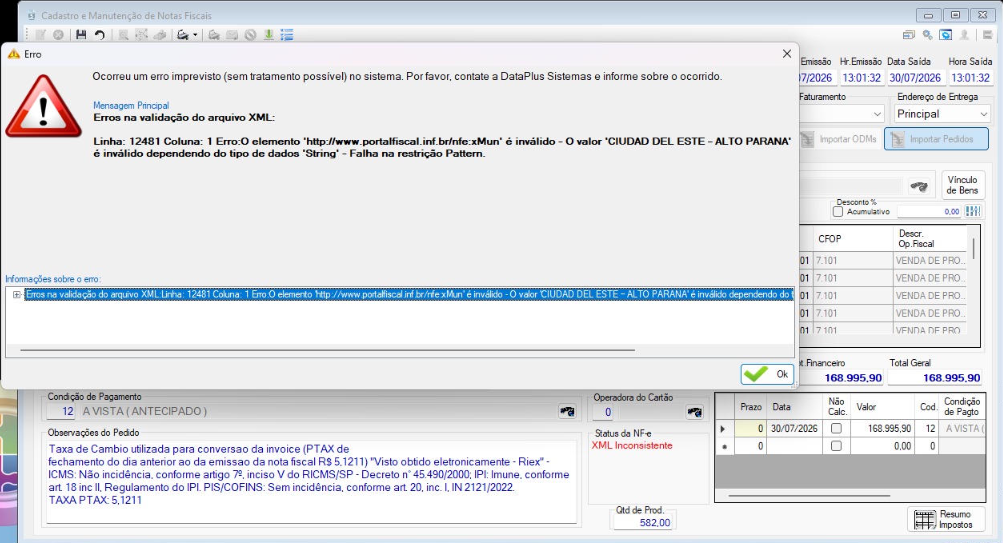
Task: Click the disabled envelope email toolbar icon
Action: coord(232,35)
